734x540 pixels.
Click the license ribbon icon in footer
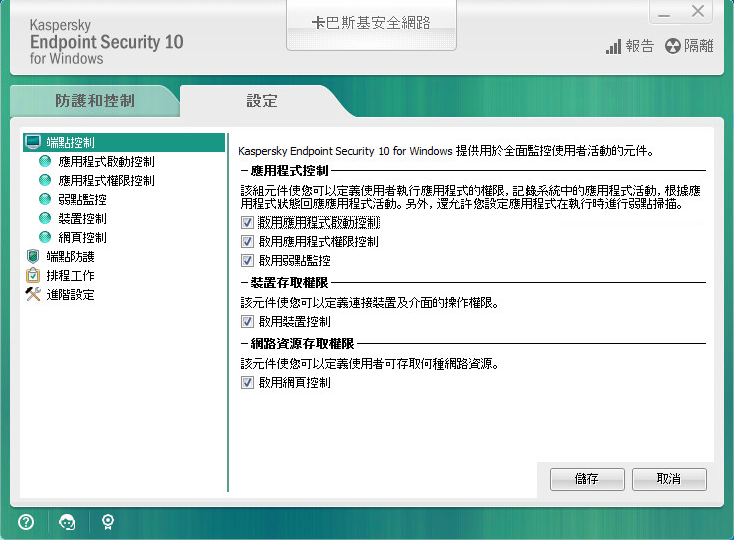(x=107, y=521)
